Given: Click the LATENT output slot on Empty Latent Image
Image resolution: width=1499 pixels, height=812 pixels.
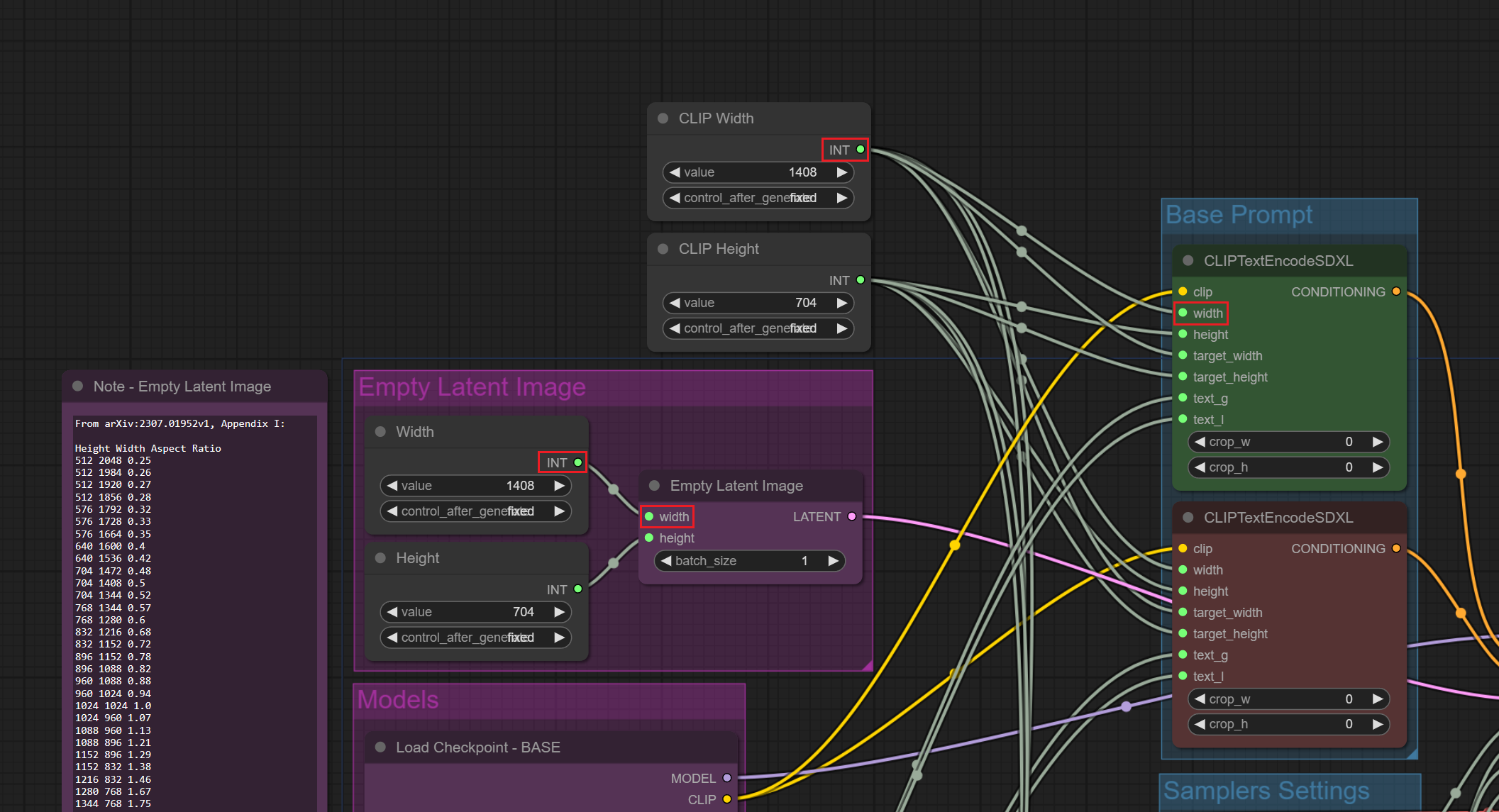Looking at the screenshot, I should tap(851, 516).
